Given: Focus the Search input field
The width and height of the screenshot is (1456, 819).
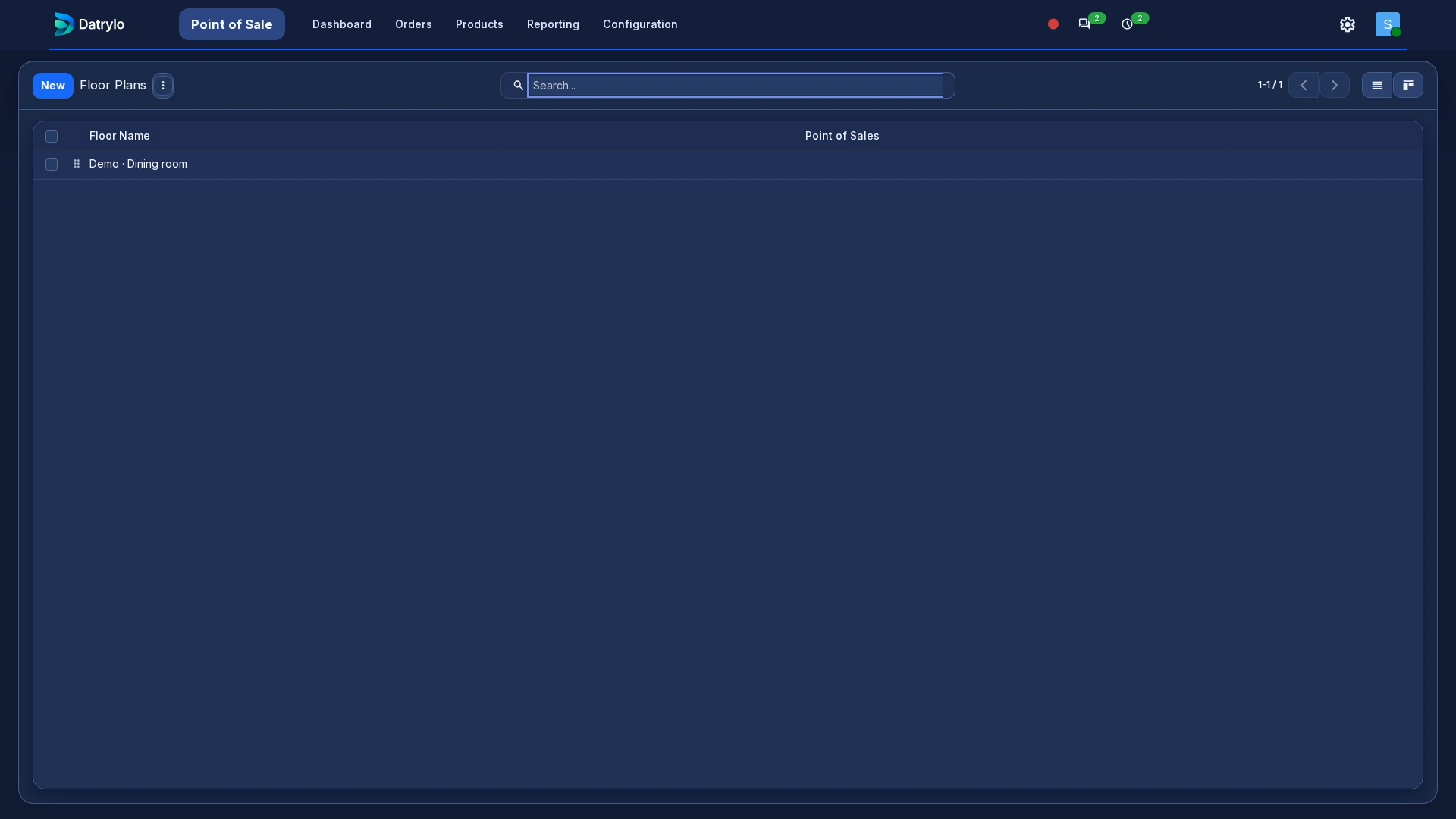Looking at the screenshot, I should [735, 86].
